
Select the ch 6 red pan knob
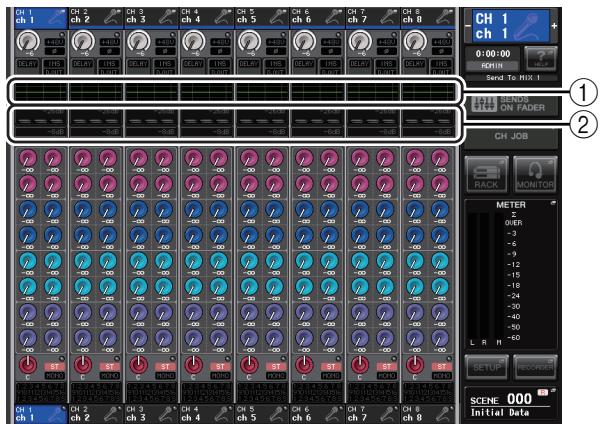coord(304,365)
